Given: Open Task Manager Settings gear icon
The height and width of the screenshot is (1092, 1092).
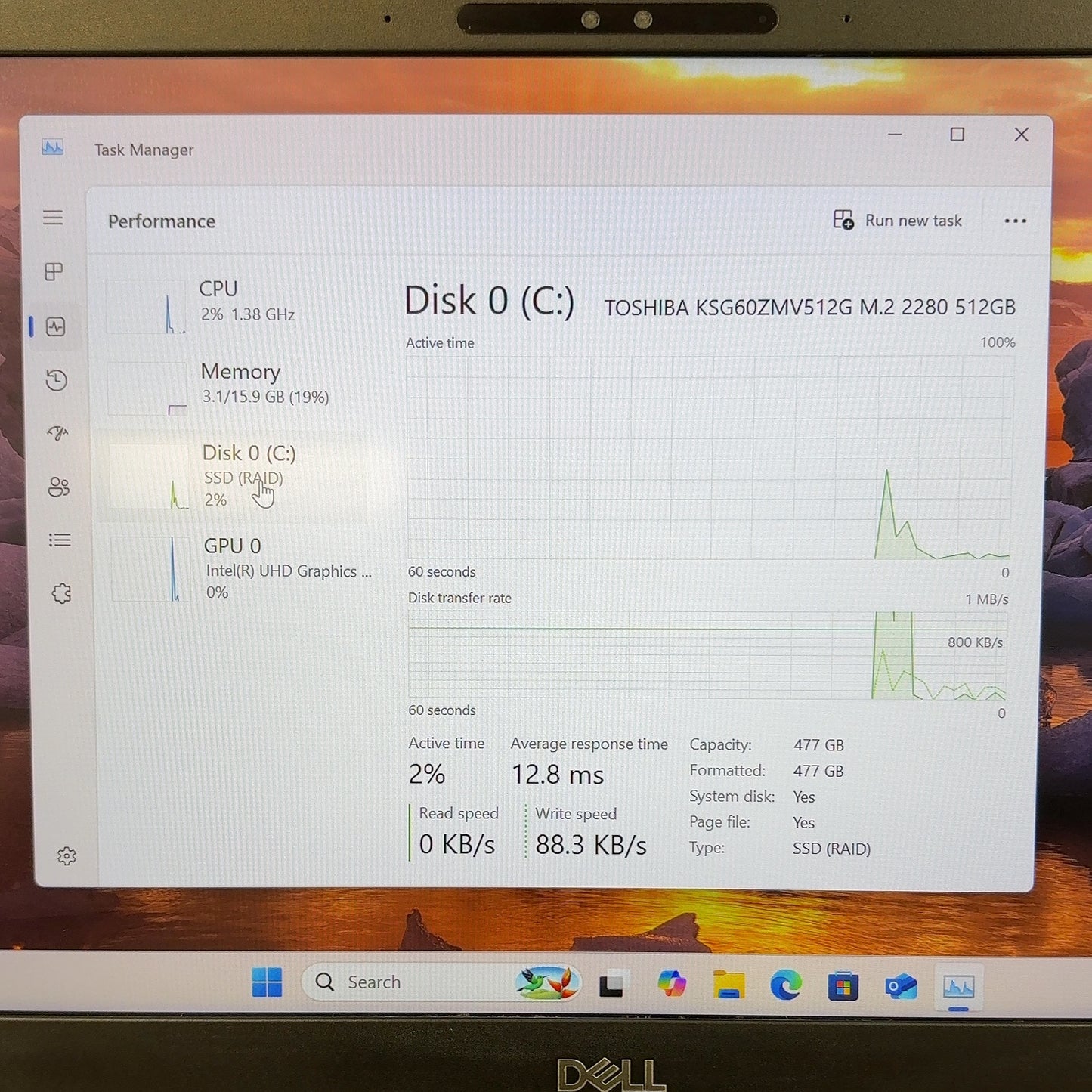Looking at the screenshot, I should tap(67, 855).
